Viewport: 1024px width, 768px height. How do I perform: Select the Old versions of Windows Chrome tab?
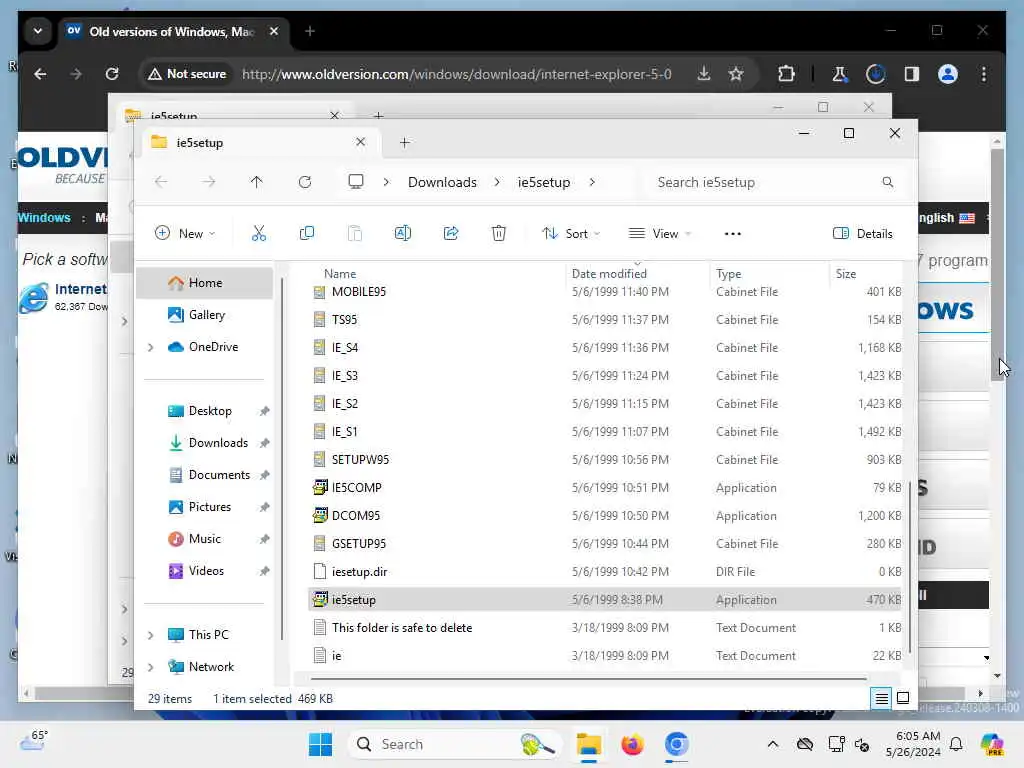pos(172,31)
